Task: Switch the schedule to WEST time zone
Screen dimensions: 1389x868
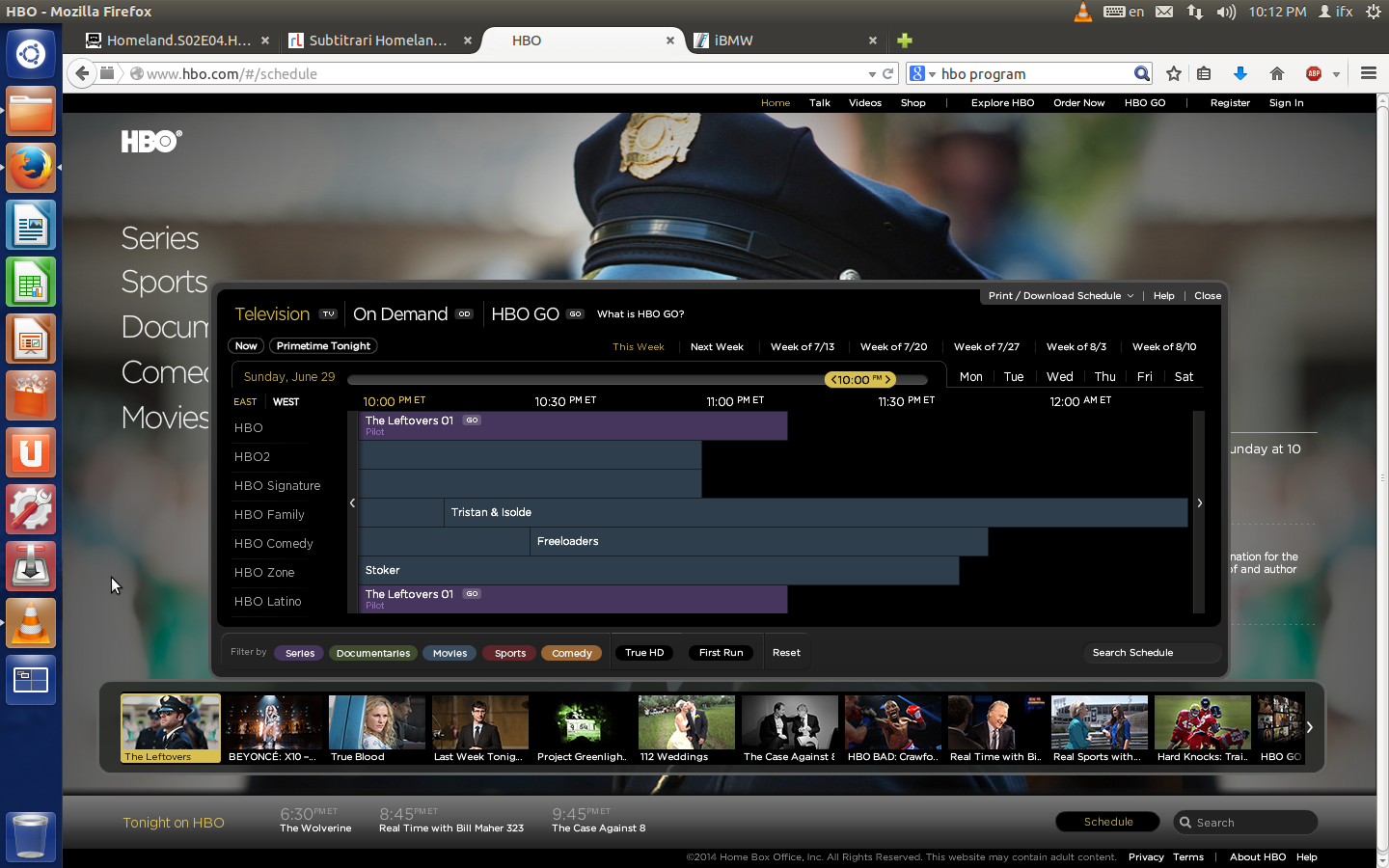Action: click(x=286, y=402)
